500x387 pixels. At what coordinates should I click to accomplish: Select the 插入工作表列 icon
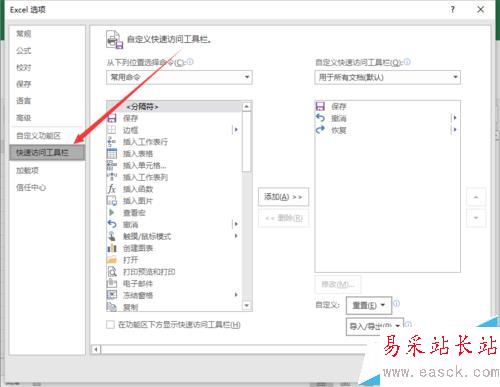coord(112,177)
